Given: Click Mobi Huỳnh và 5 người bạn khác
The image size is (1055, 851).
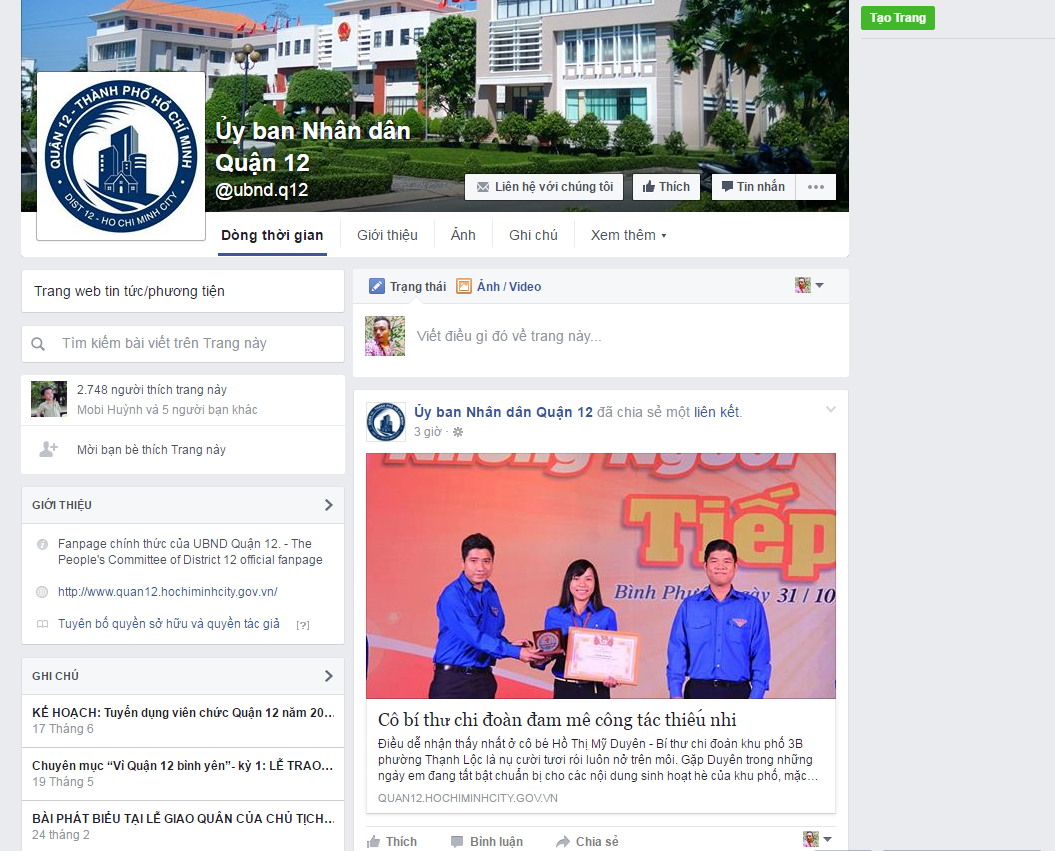Looking at the screenshot, I should pos(167,410).
